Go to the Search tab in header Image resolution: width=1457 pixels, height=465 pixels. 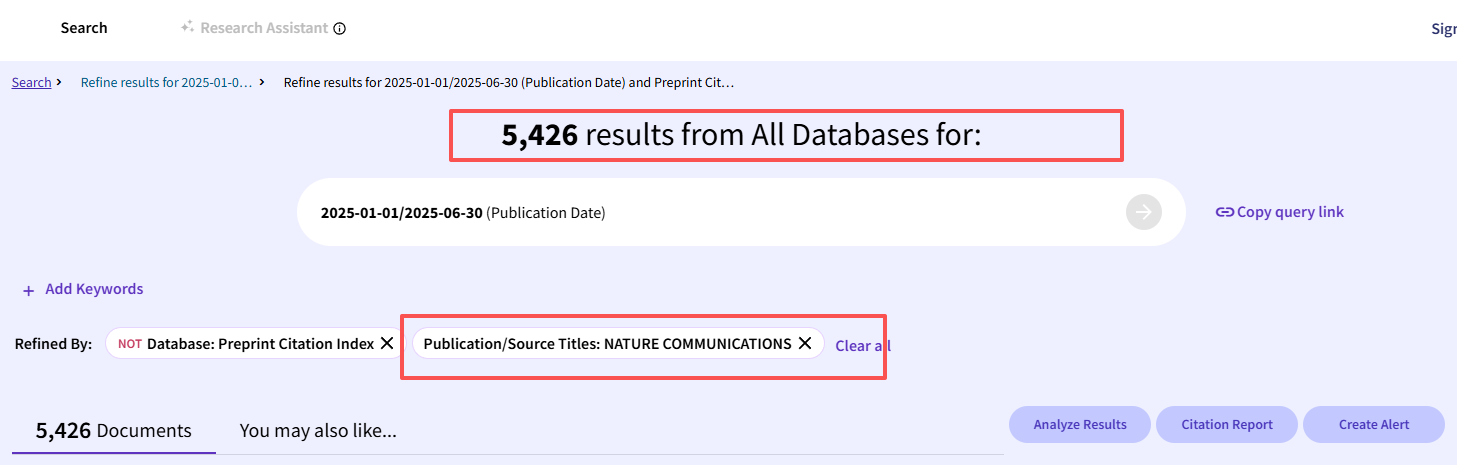(84, 28)
